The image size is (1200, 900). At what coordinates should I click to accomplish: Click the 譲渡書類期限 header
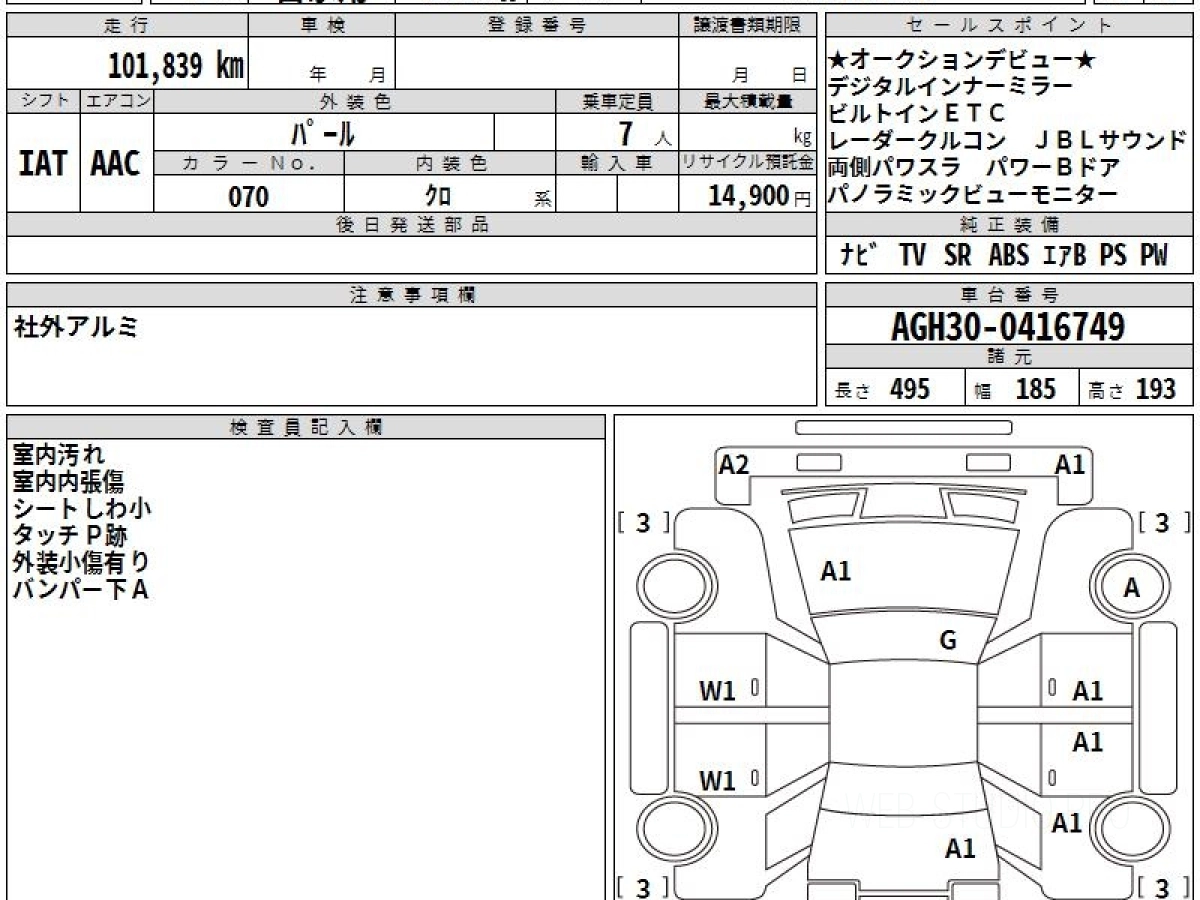click(748, 26)
